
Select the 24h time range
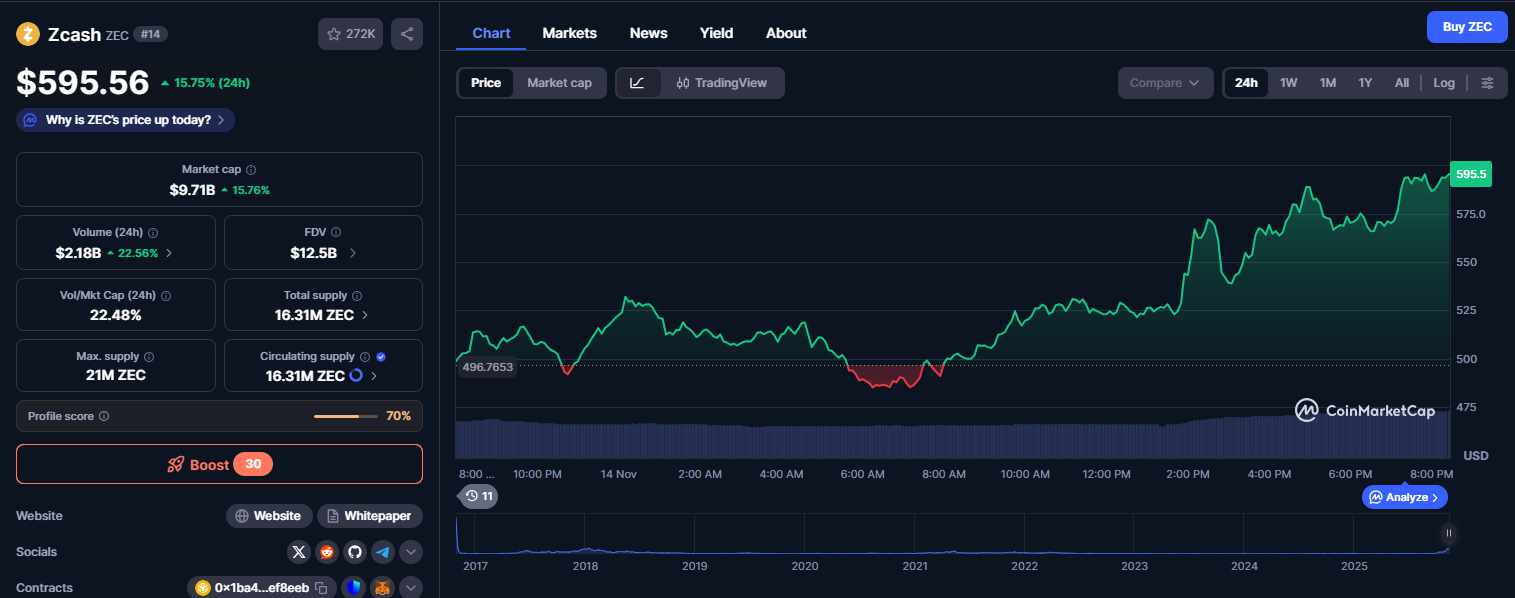tap(1246, 83)
